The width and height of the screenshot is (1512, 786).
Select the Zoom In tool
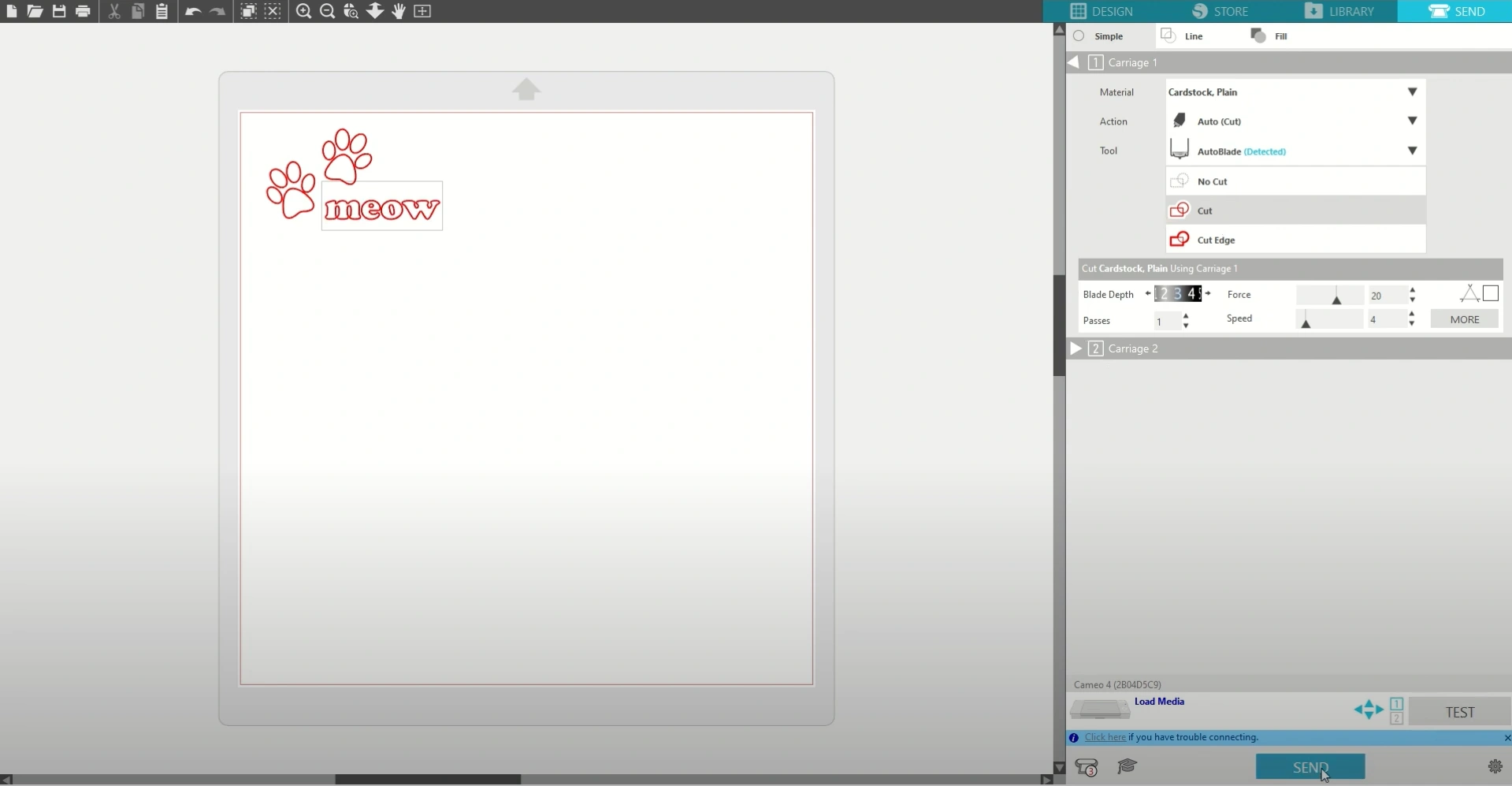[304, 11]
